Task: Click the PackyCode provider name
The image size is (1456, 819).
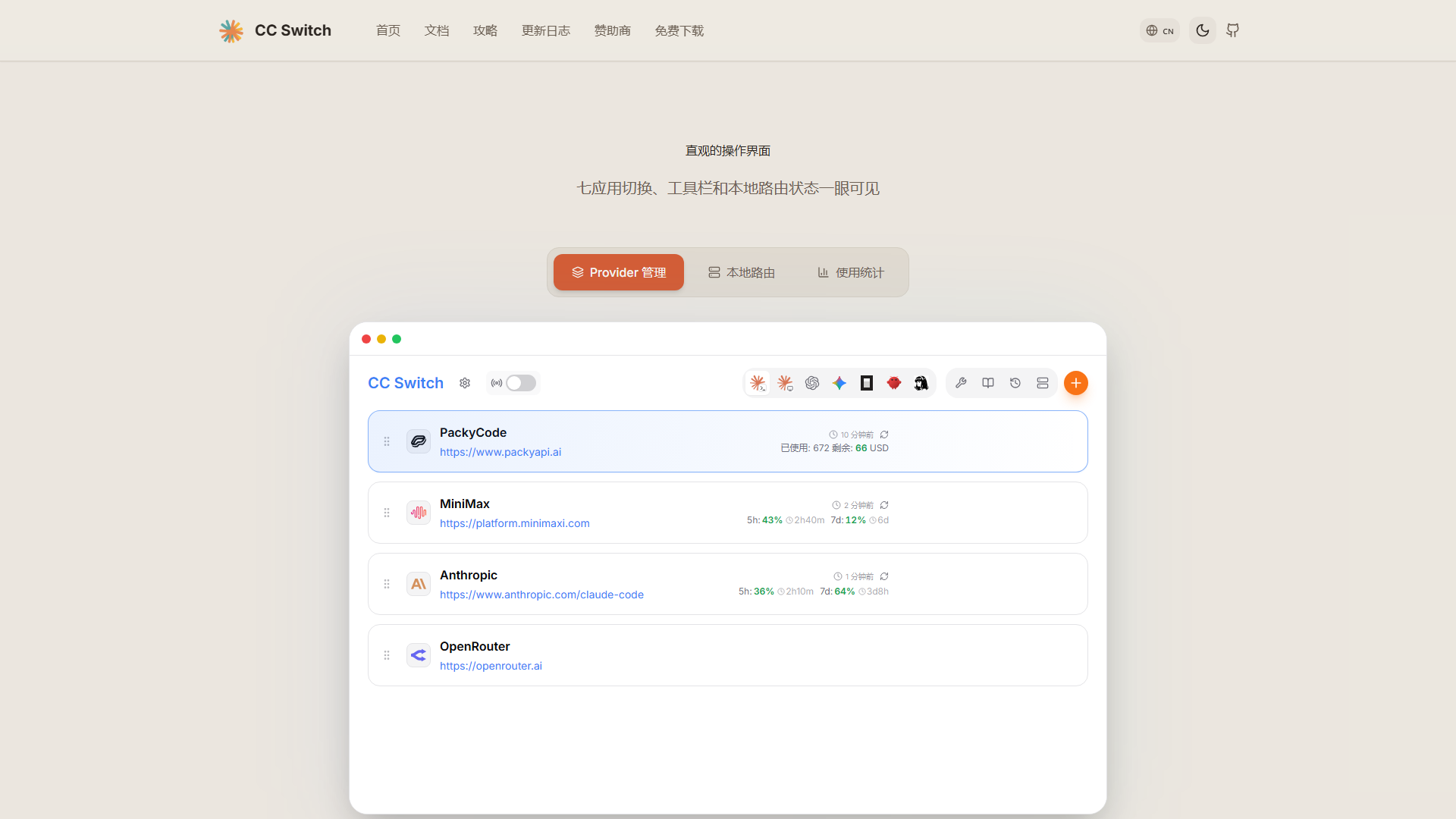Action: coord(473,432)
